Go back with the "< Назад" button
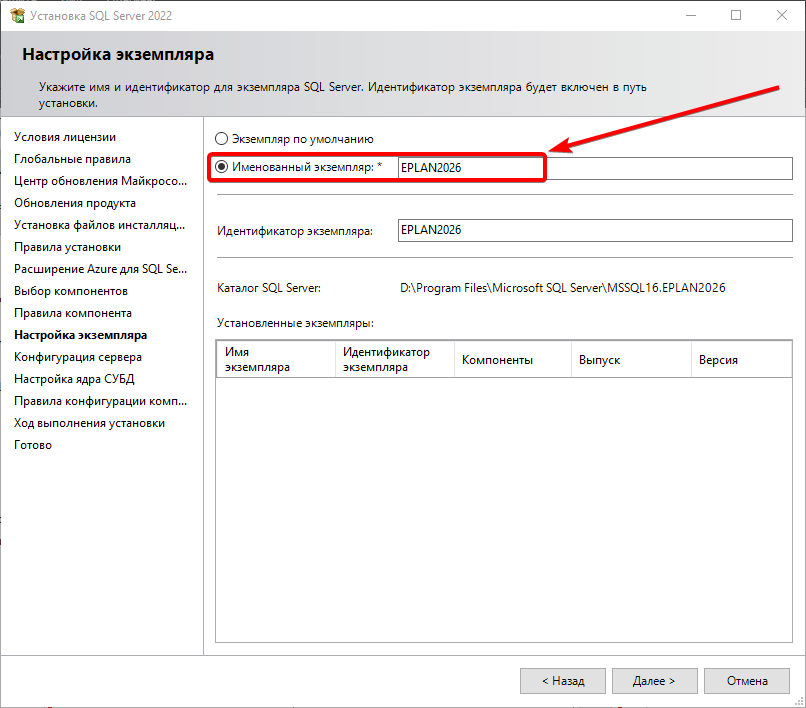 tap(563, 681)
